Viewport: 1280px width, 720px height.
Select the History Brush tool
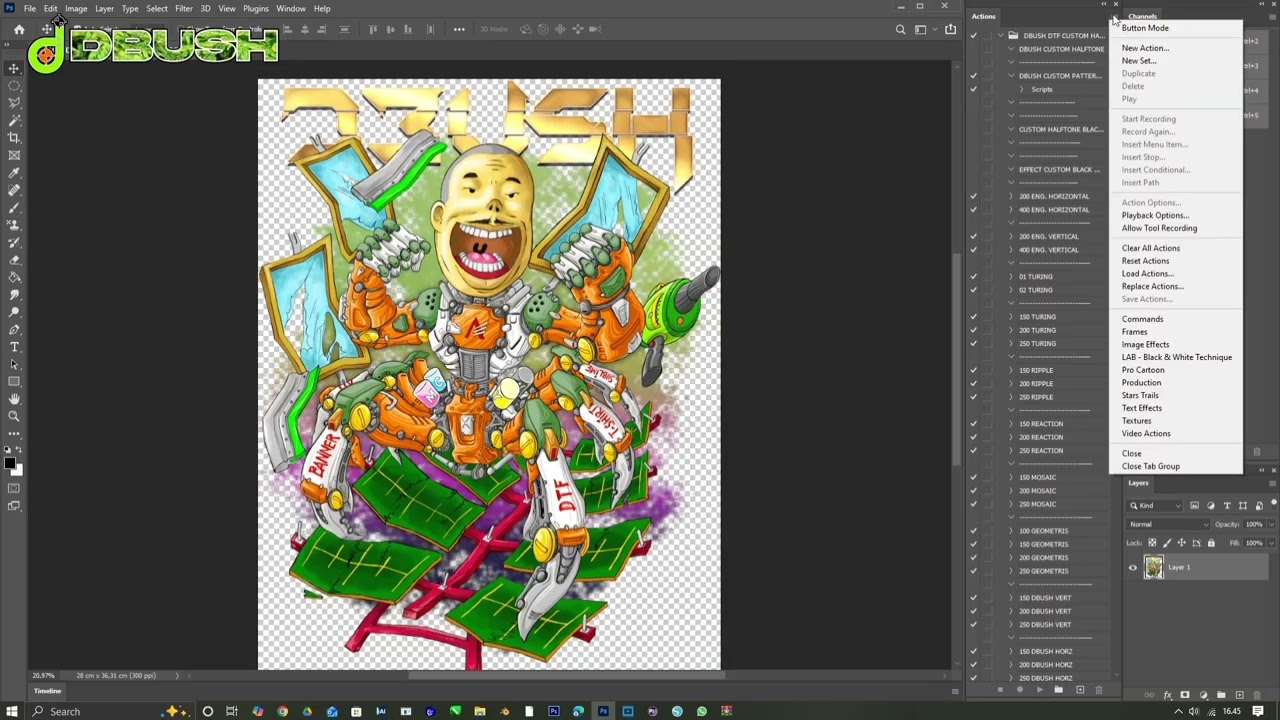click(14, 242)
